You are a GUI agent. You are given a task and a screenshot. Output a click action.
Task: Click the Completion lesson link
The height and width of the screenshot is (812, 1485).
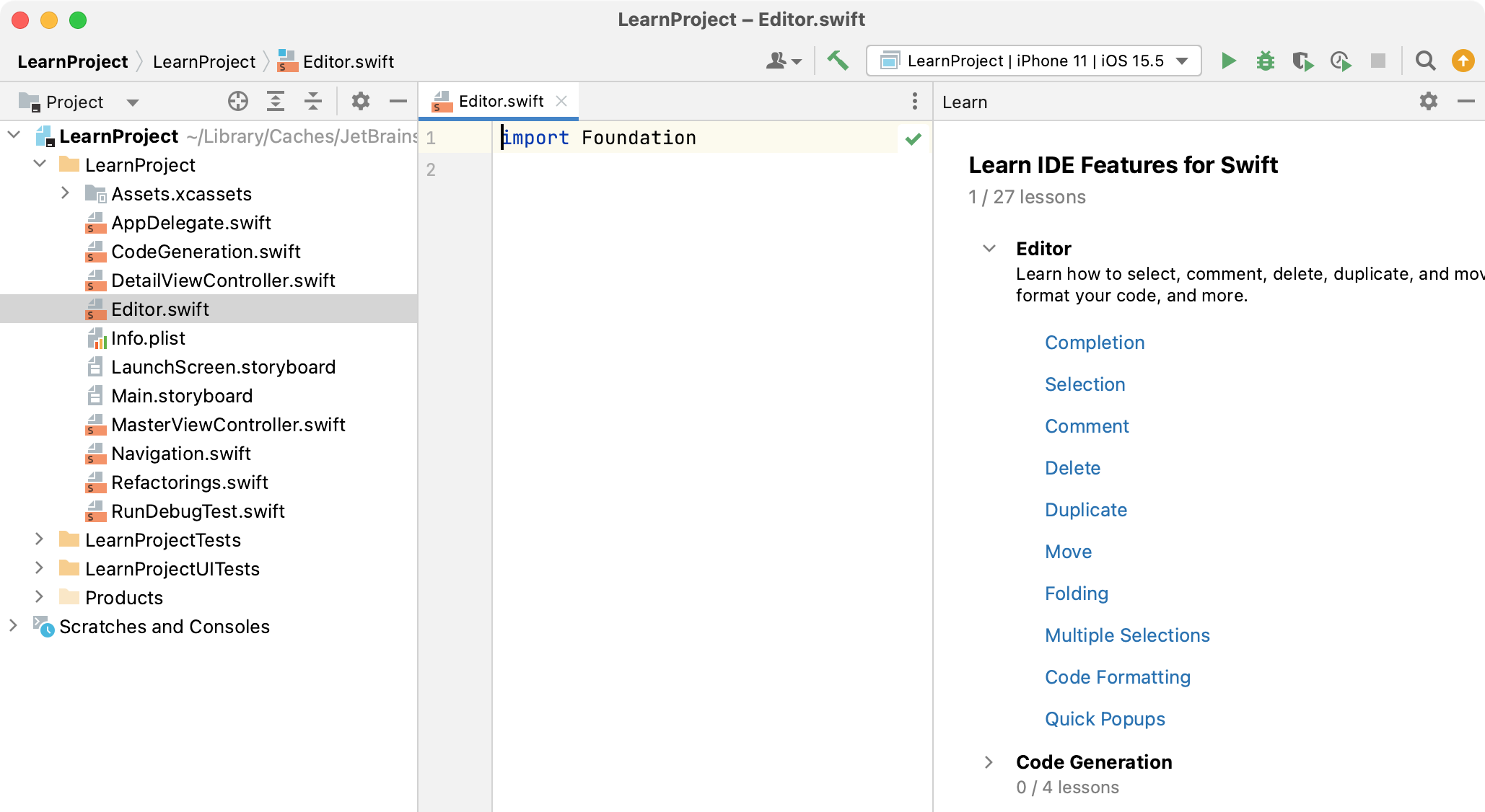coord(1095,342)
